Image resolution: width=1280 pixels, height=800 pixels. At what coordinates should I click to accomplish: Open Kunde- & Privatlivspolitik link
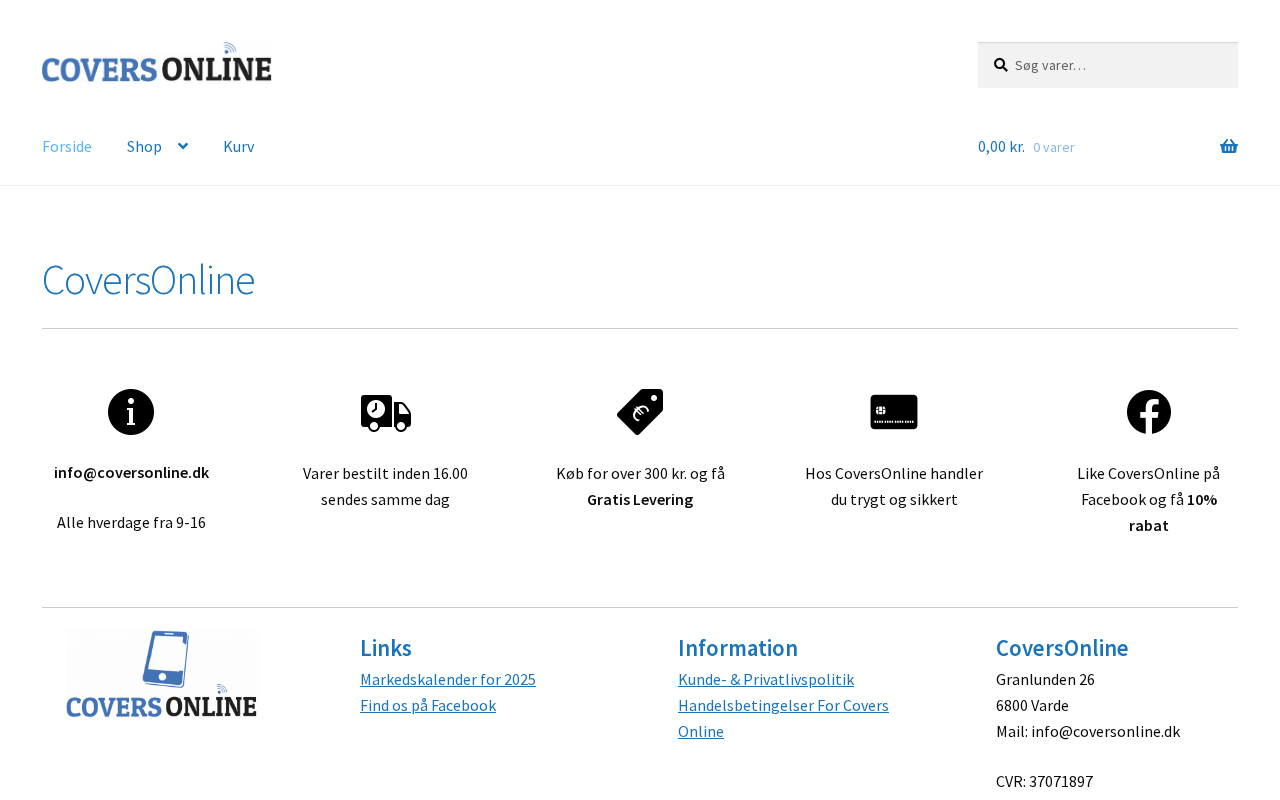(766, 680)
